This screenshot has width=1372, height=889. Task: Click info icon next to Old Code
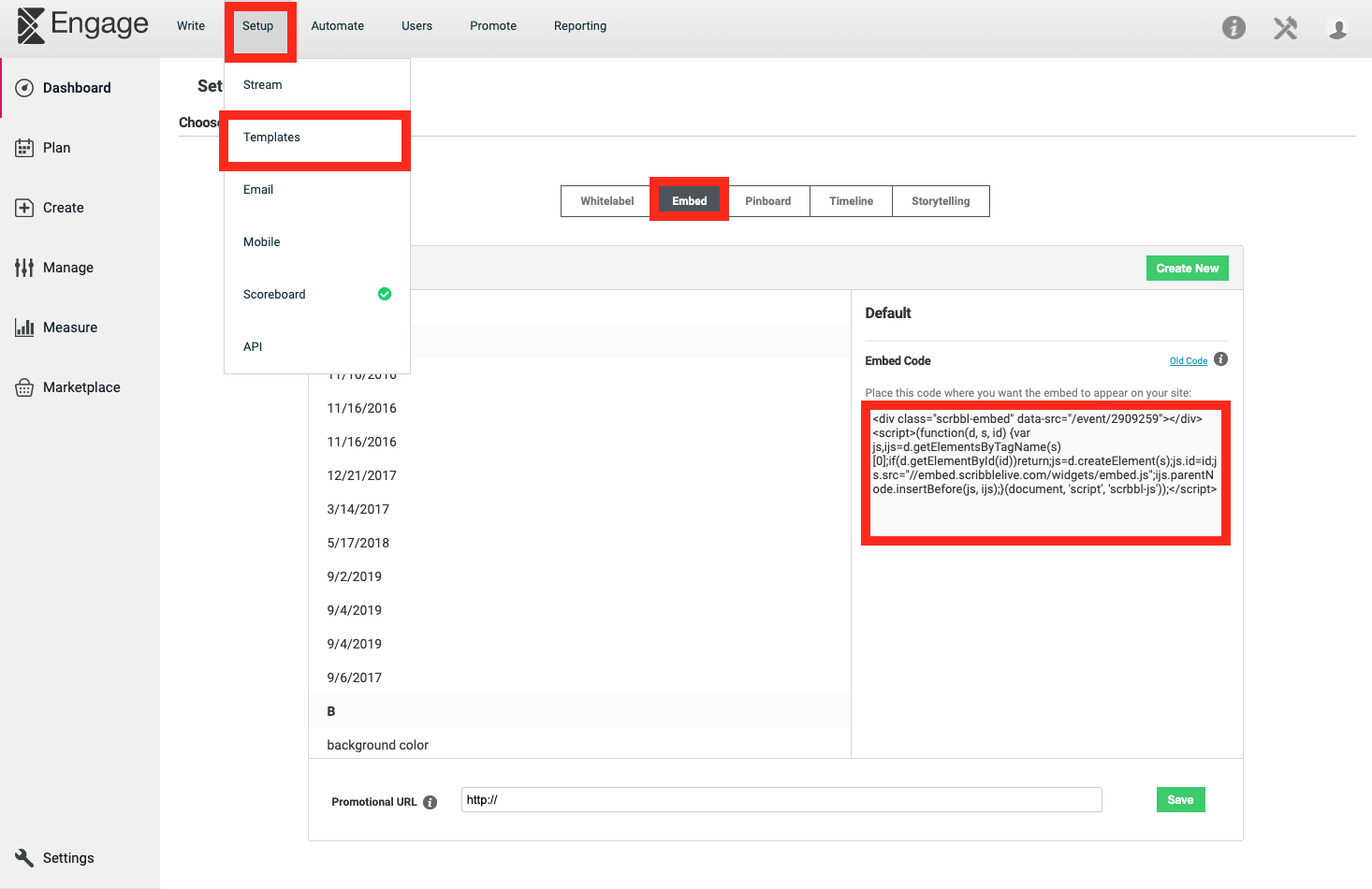pyautogui.click(x=1220, y=359)
